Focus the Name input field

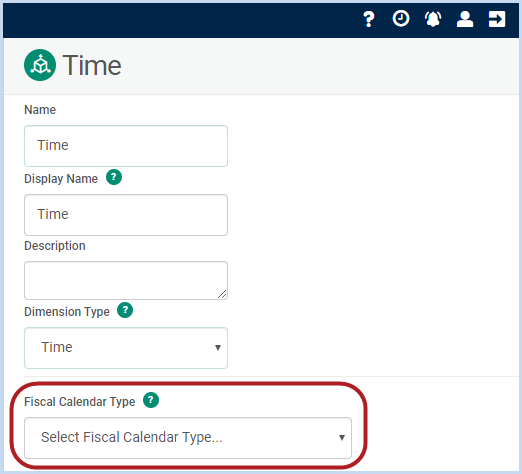point(126,146)
